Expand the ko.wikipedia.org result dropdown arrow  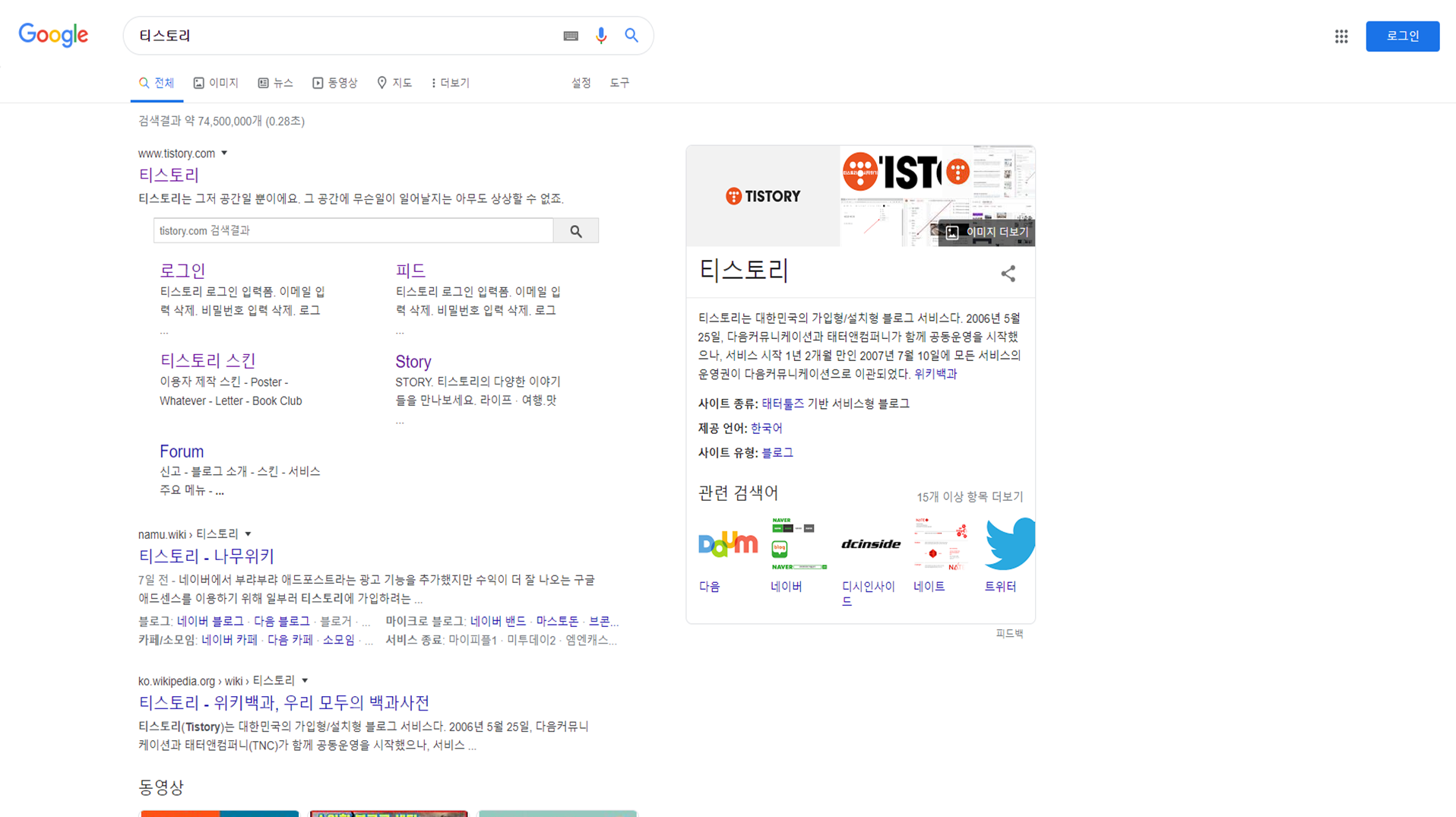[x=305, y=681]
